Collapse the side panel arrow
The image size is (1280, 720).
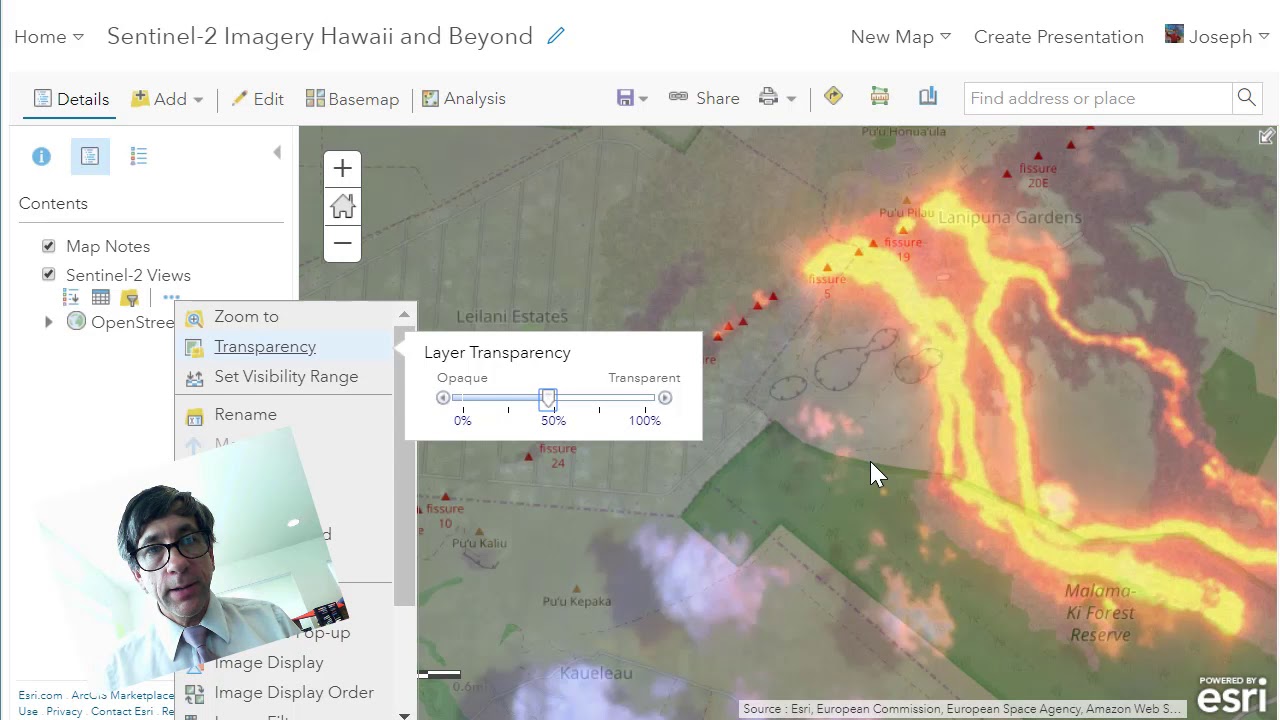point(277,152)
